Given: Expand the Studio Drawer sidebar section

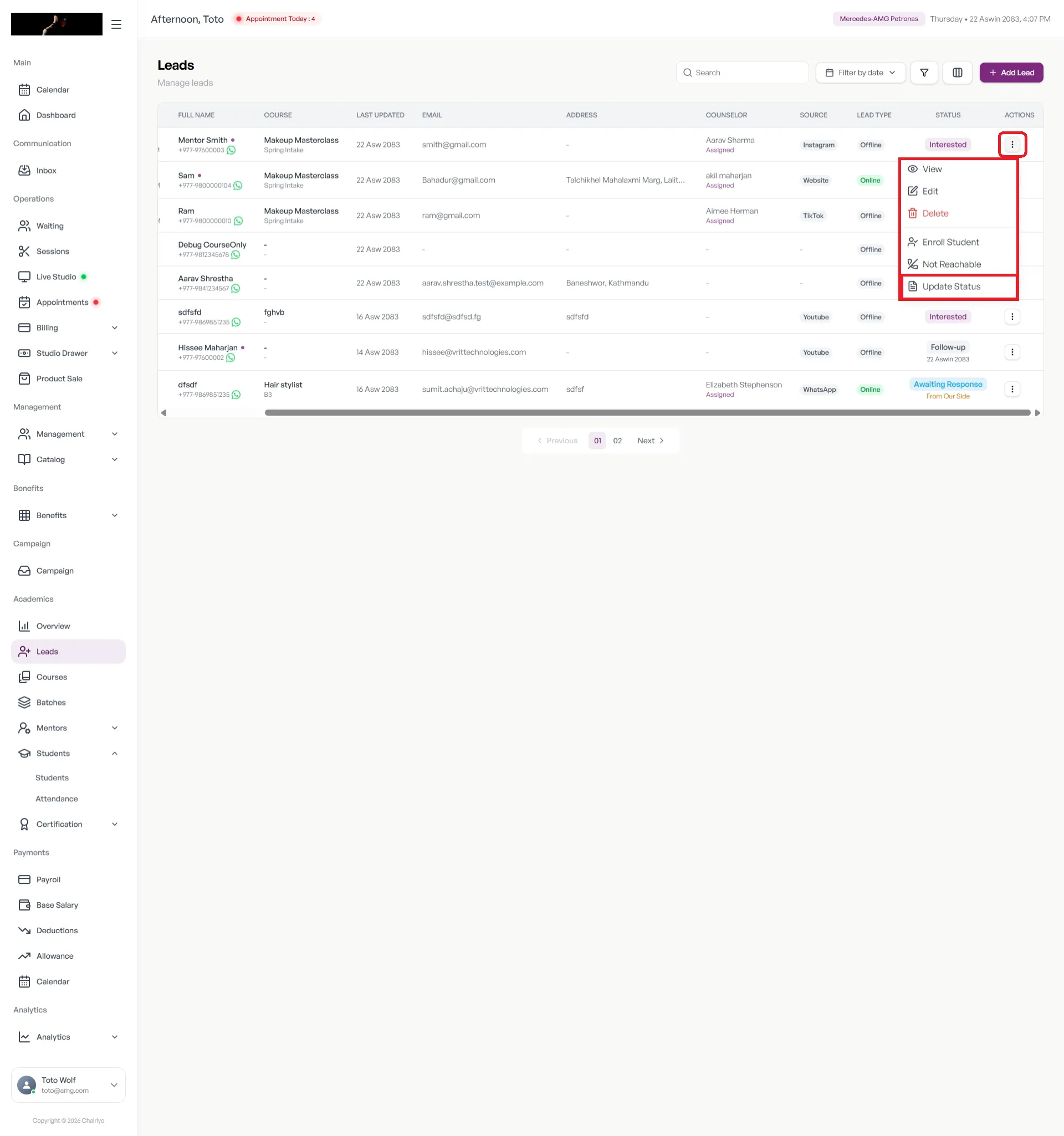Looking at the screenshot, I should point(68,353).
